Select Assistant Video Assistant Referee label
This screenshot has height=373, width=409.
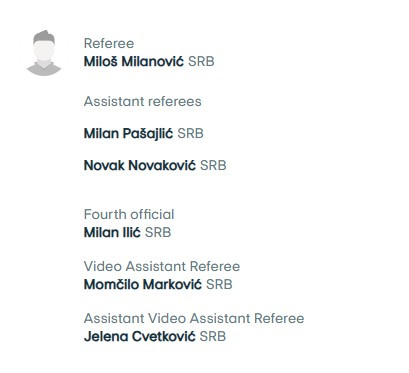click(194, 318)
